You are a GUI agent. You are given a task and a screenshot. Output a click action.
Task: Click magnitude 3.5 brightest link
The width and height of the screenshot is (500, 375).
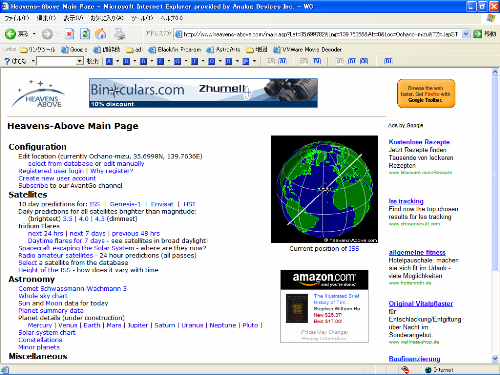[67, 219]
